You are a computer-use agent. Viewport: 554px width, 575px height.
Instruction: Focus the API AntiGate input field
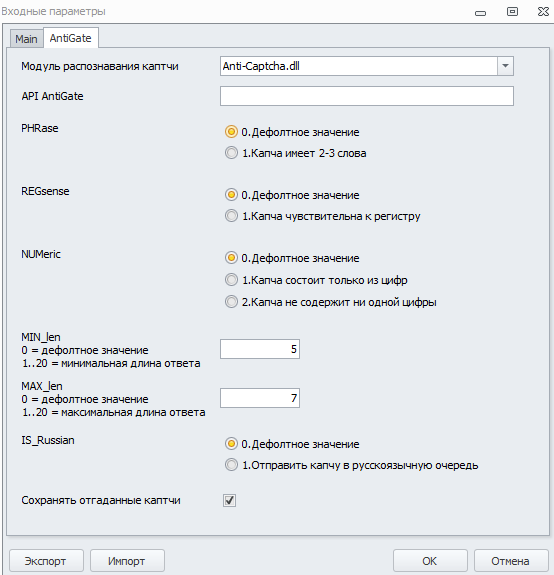pos(367,96)
